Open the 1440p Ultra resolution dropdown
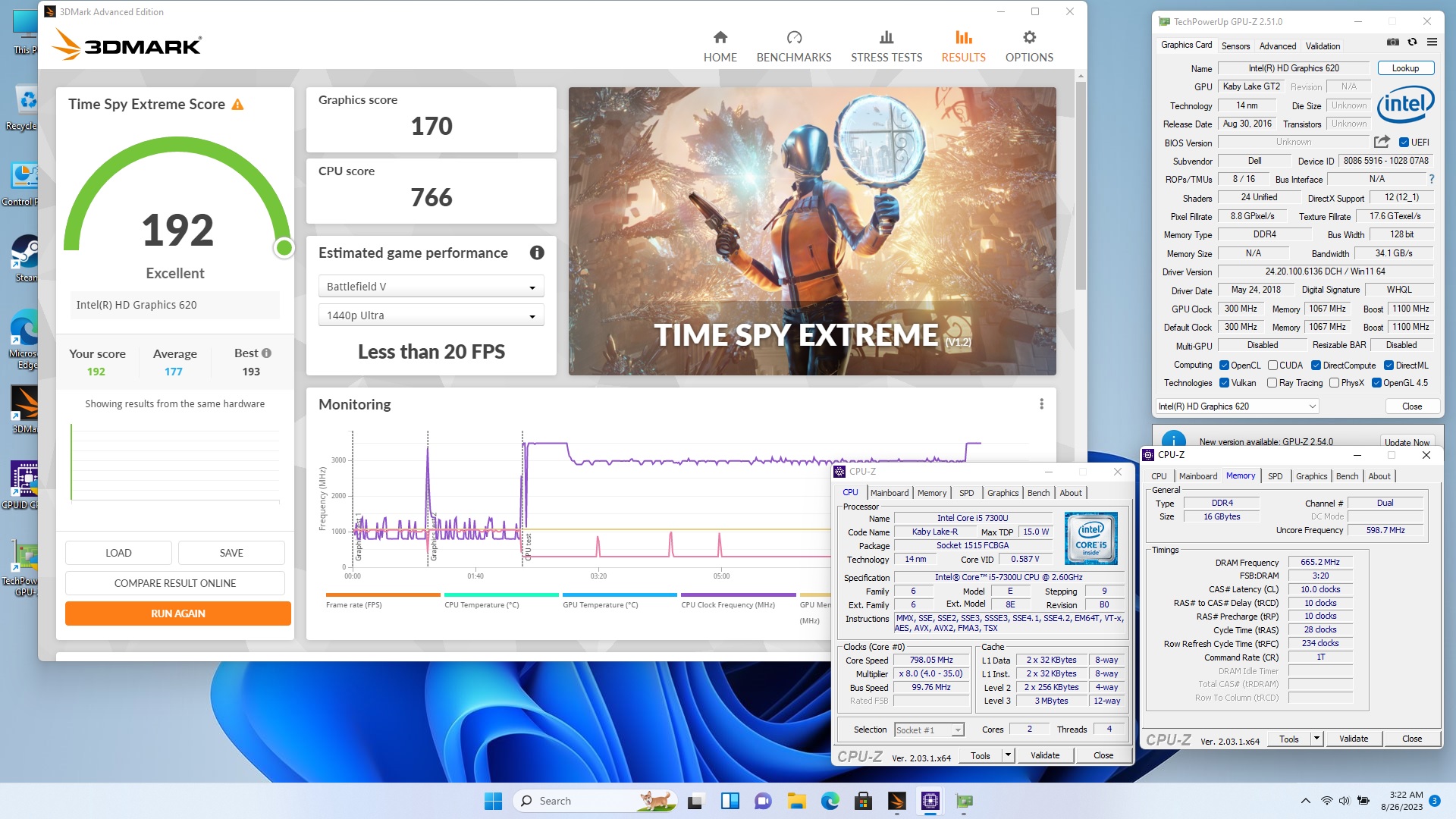 pyautogui.click(x=431, y=315)
